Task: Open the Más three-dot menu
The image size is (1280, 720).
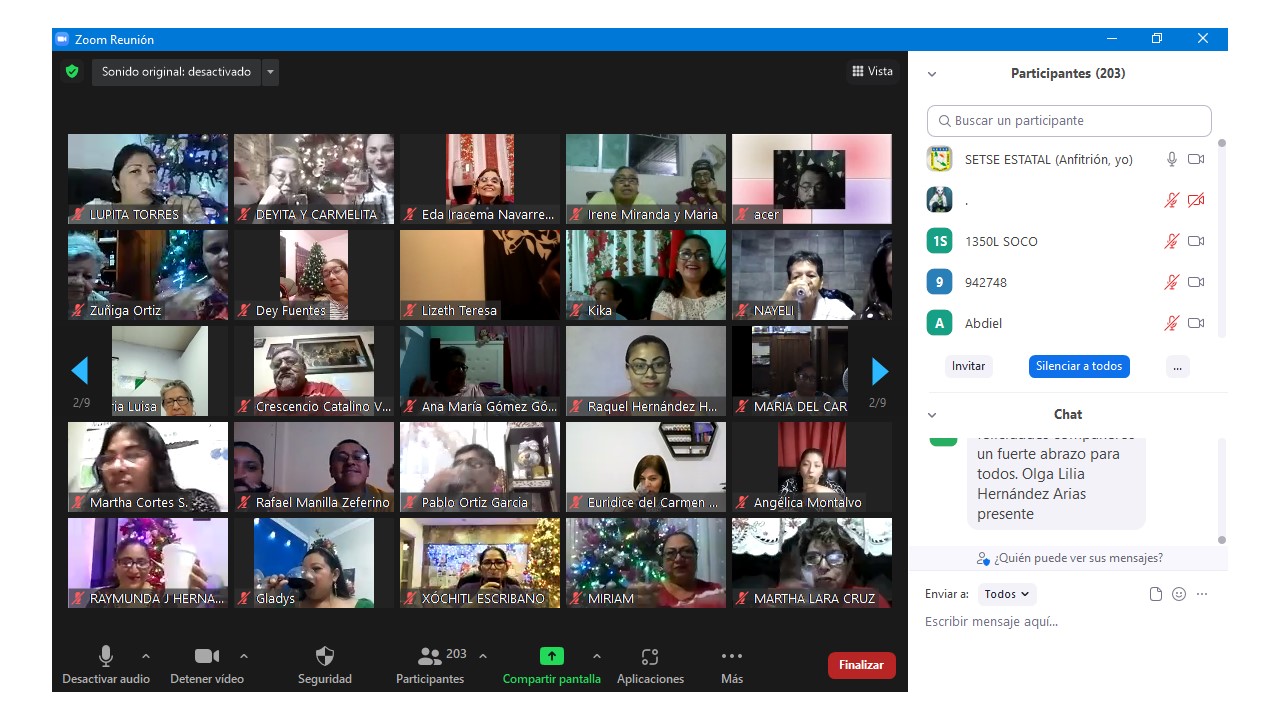Action: pyautogui.click(x=732, y=665)
